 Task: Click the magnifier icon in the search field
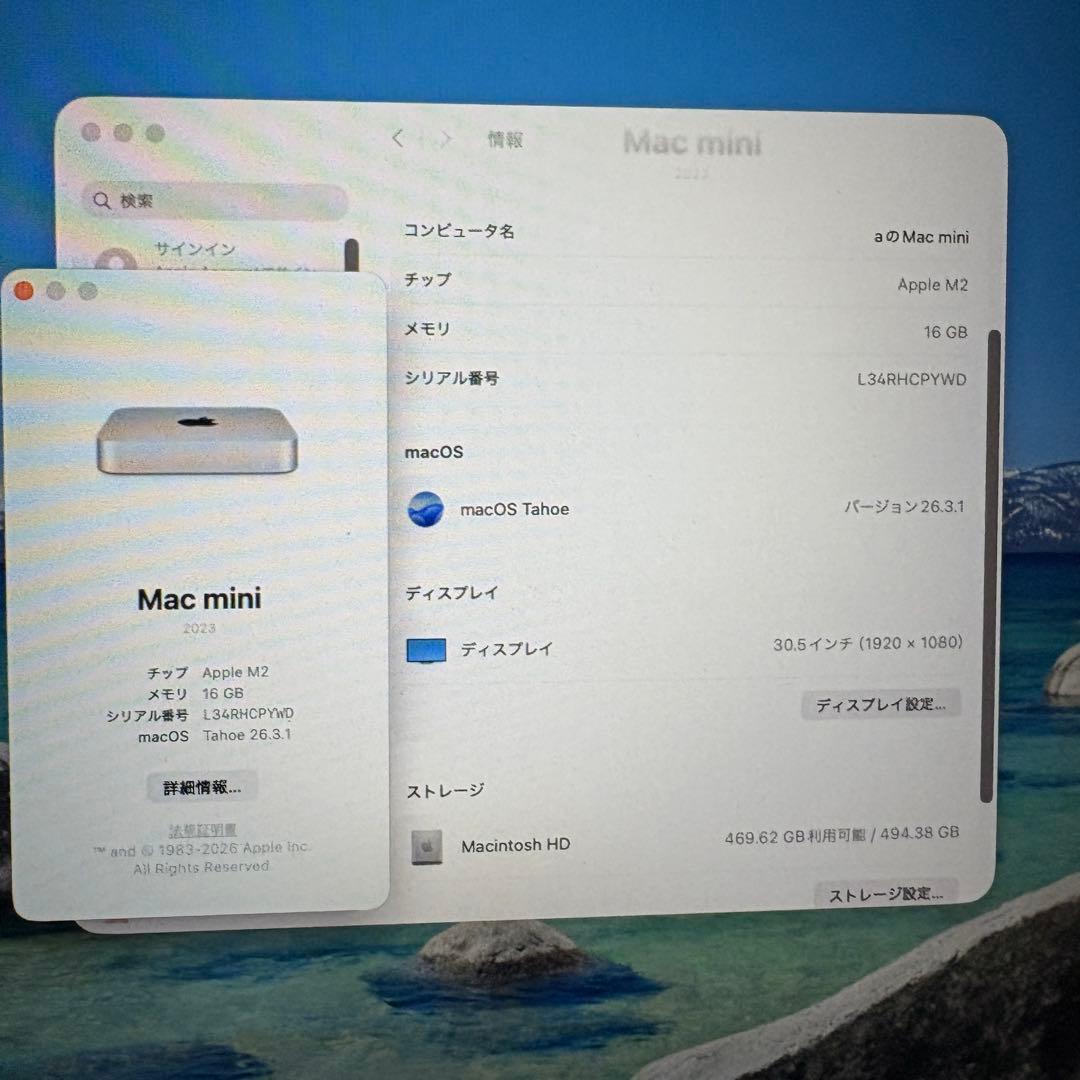[102, 200]
